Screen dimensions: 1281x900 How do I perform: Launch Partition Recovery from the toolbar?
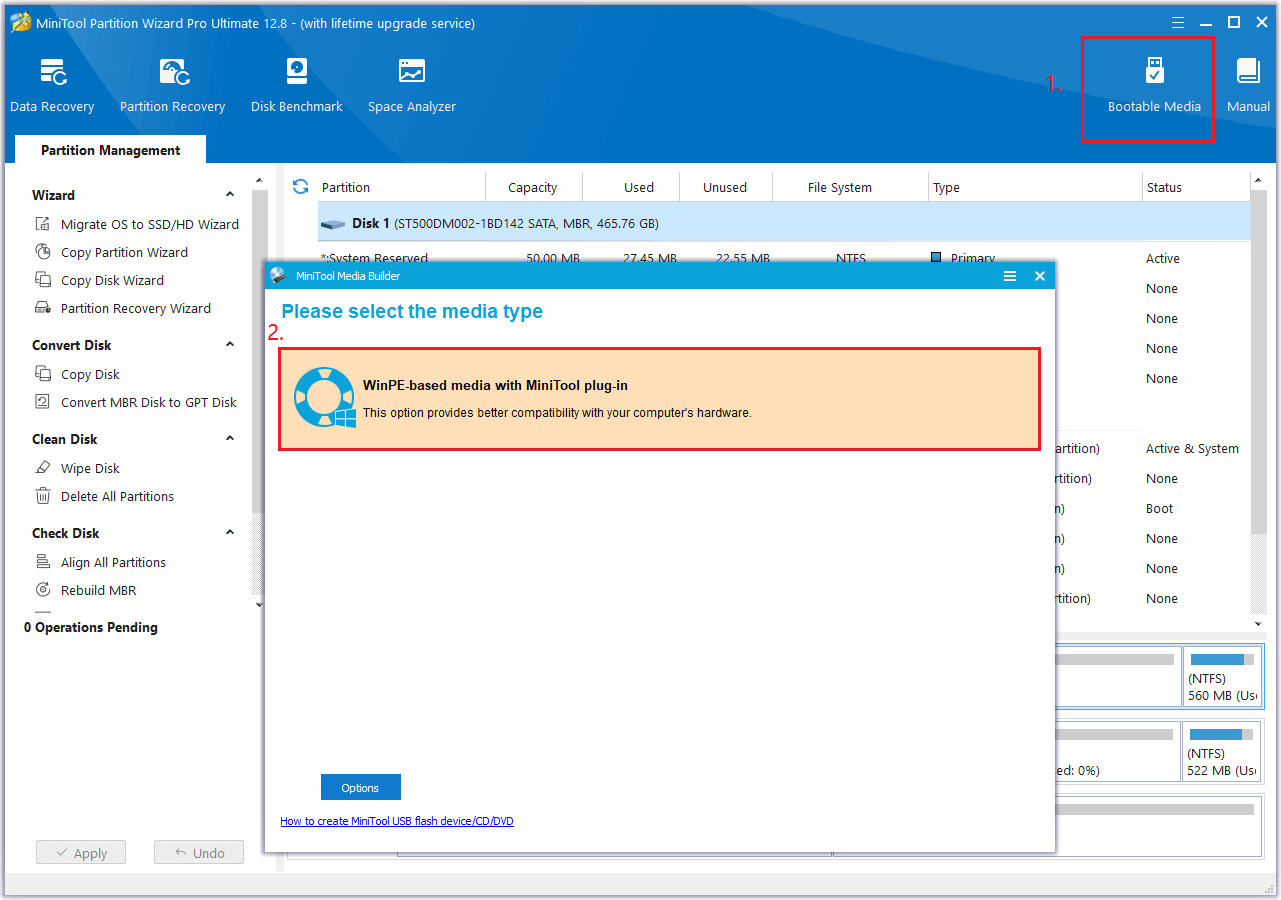[172, 85]
